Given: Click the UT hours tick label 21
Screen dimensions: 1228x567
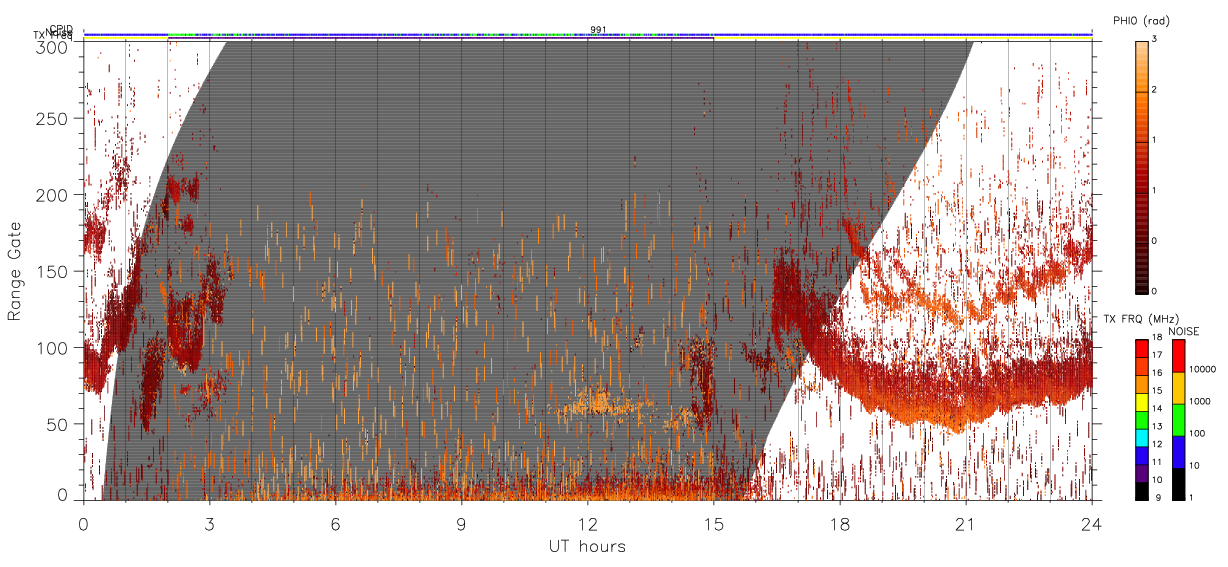Looking at the screenshot, I should (x=966, y=524).
